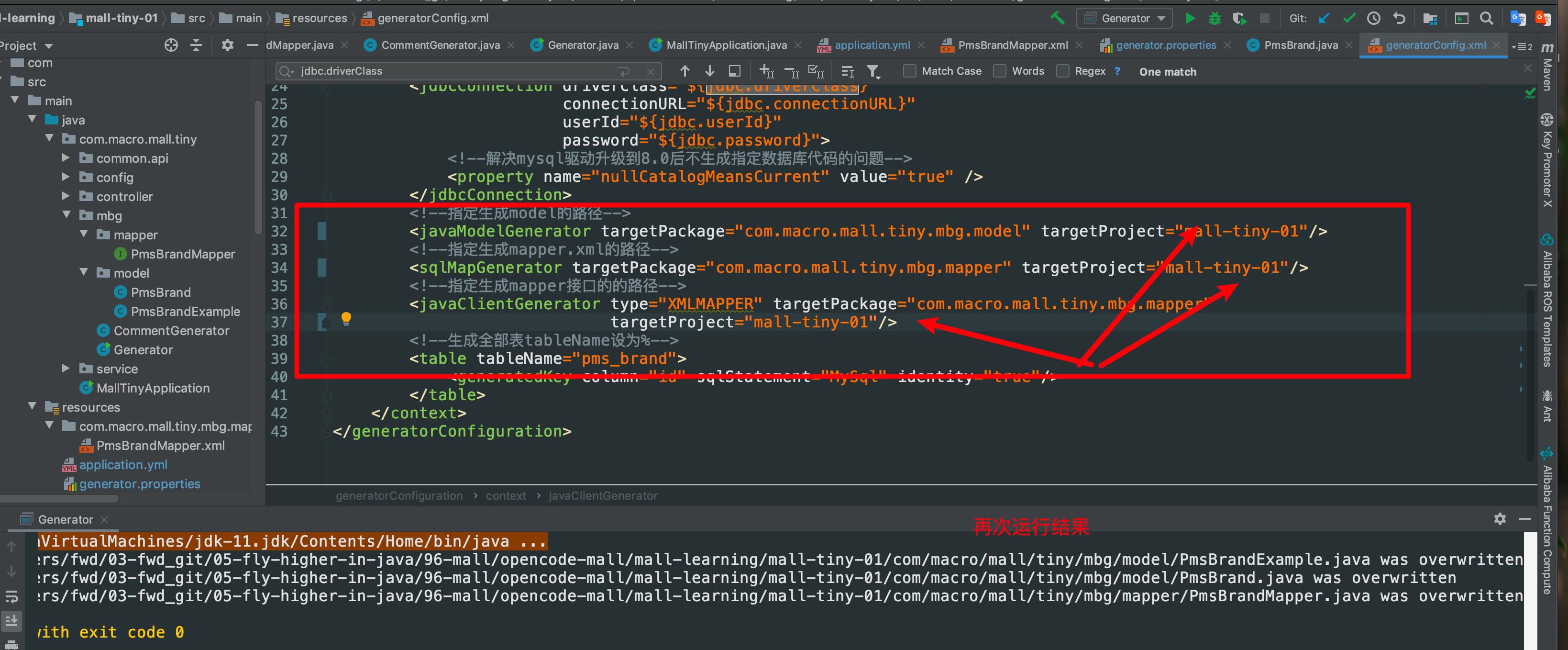Viewport: 1568px width, 650px height.
Task: Switch to the application.yml editor tab
Action: 872,45
